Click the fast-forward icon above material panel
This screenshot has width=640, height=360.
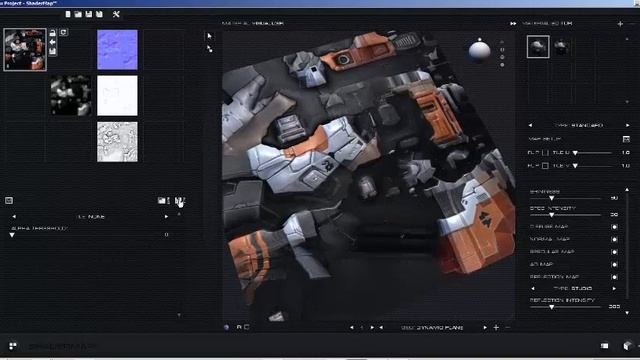coord(513,24)
